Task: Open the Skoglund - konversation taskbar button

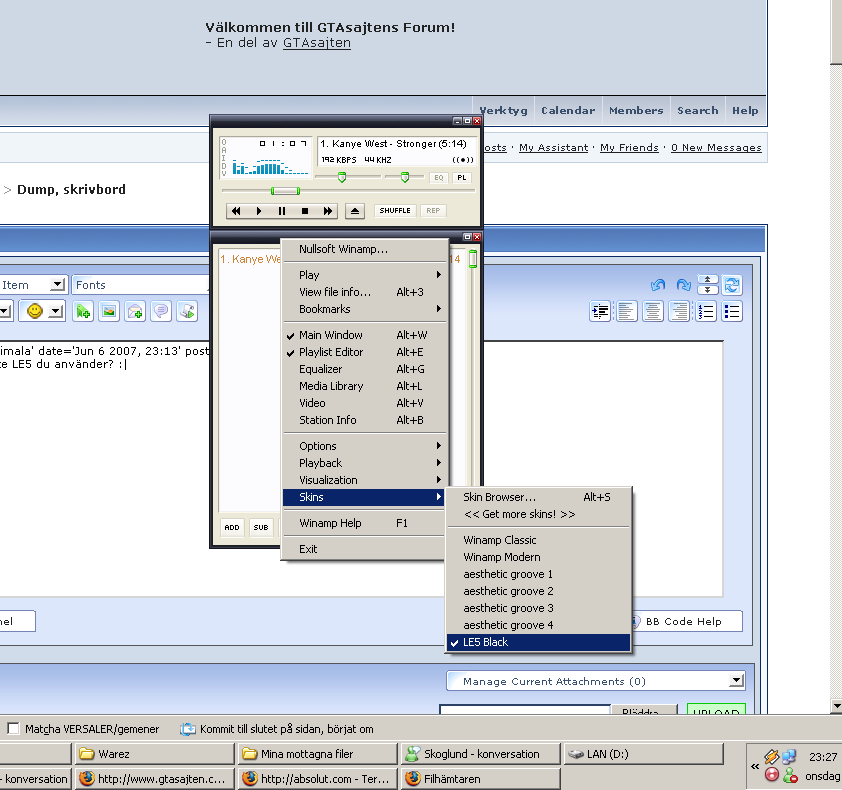Action: coord(480,754)
